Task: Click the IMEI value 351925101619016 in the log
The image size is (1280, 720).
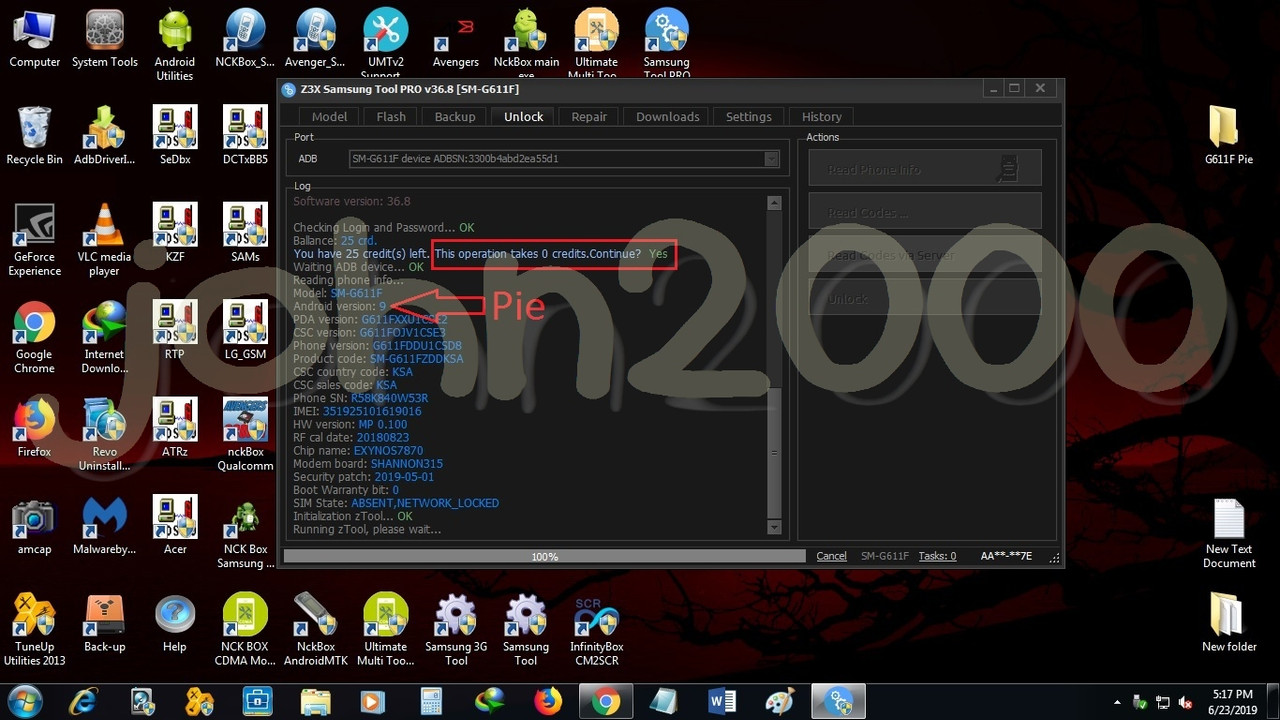Action: pyautogui.click(x=372, y=411)
